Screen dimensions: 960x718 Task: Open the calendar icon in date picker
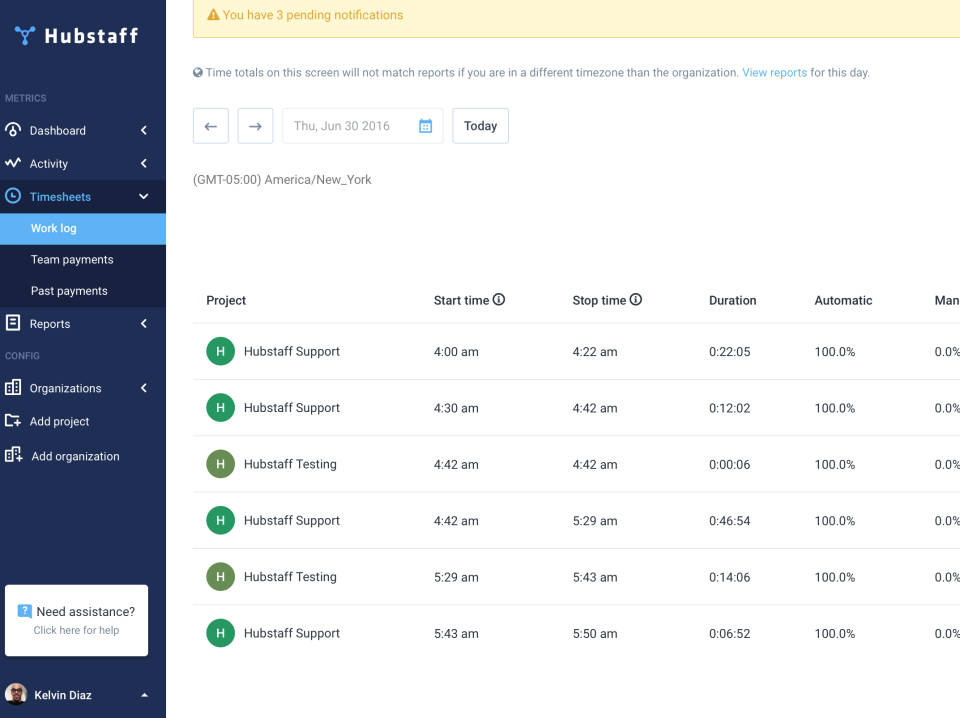(423, 125)
